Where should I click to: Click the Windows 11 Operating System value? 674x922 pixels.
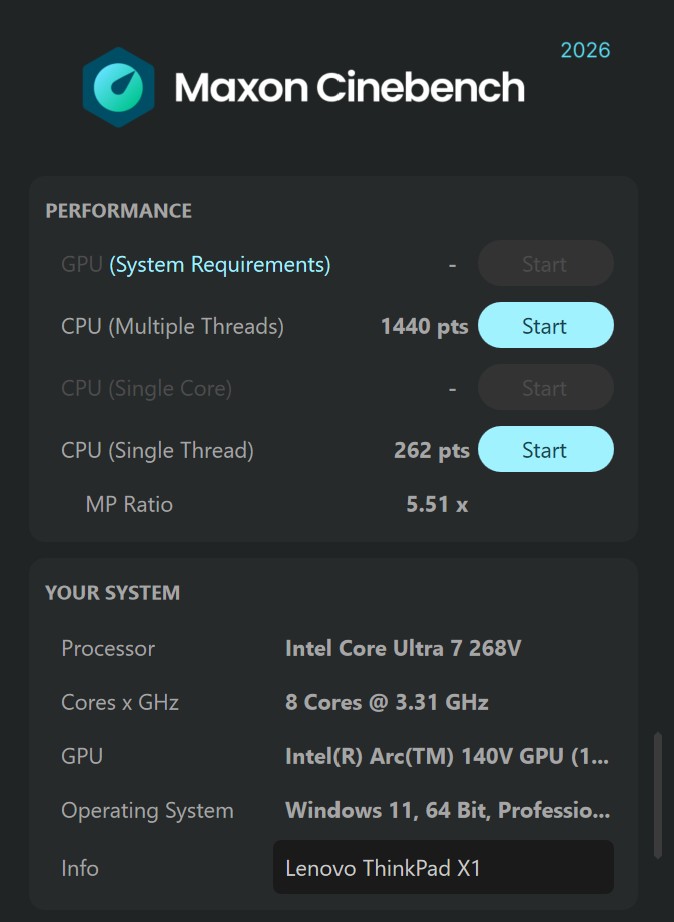447,811
